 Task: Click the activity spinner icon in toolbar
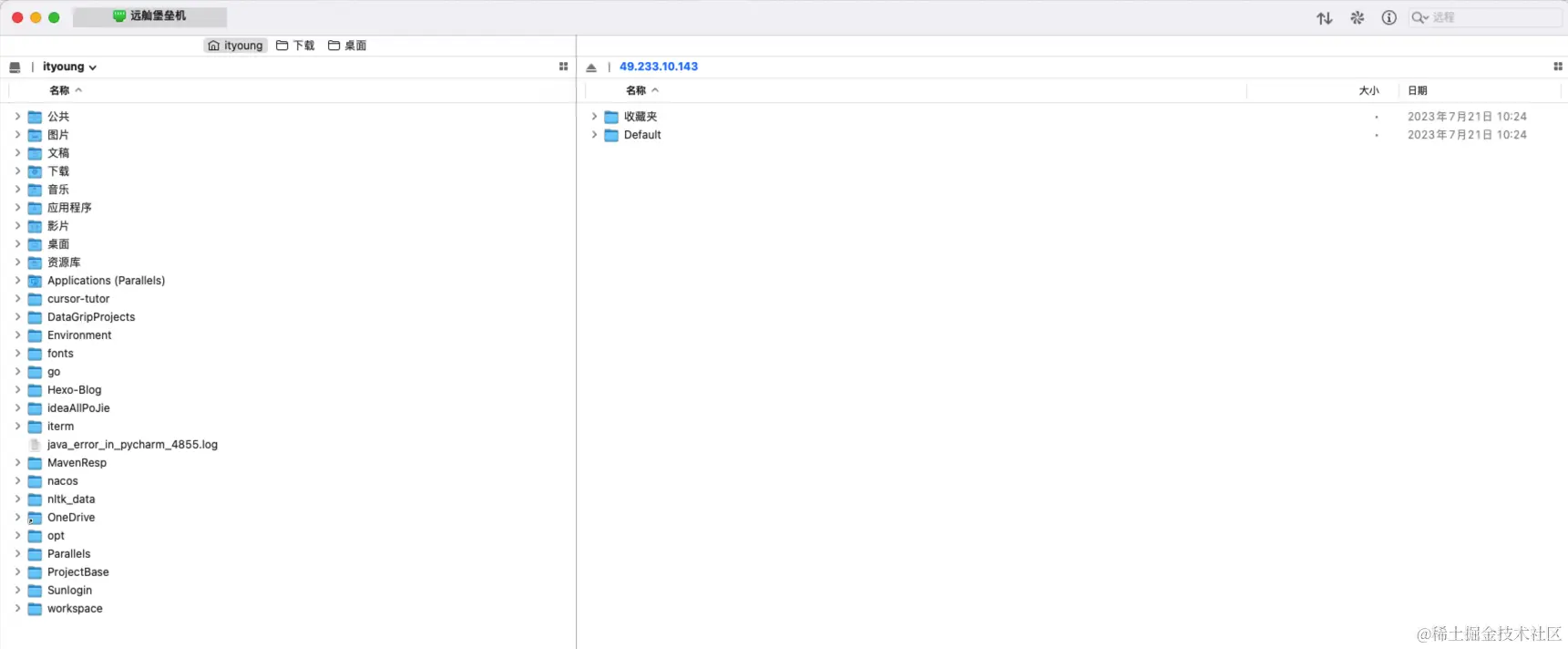tap(1357, 18)
